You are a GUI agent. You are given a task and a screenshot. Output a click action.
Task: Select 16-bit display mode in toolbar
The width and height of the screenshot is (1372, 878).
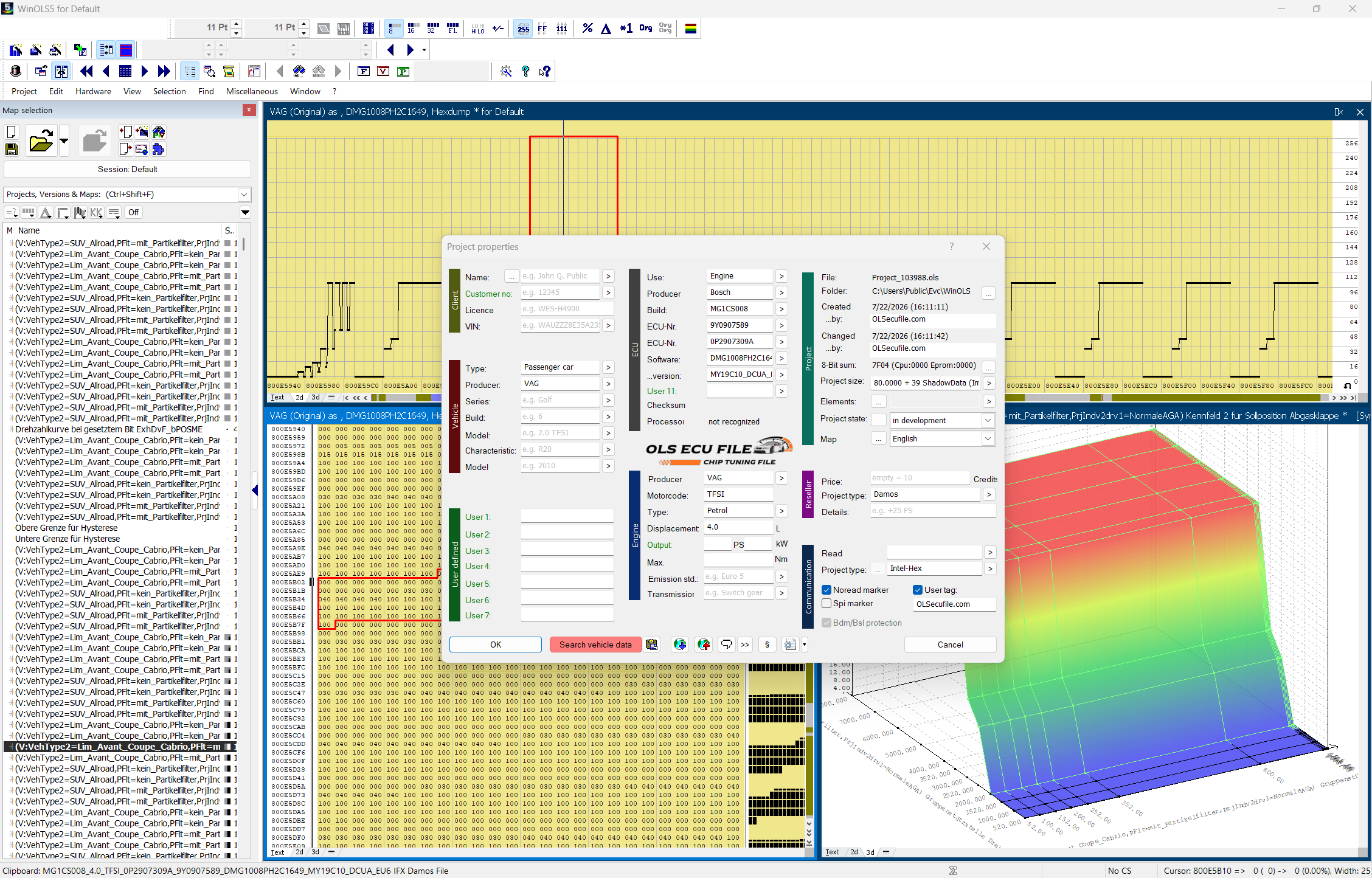click(x=414, y=28)
